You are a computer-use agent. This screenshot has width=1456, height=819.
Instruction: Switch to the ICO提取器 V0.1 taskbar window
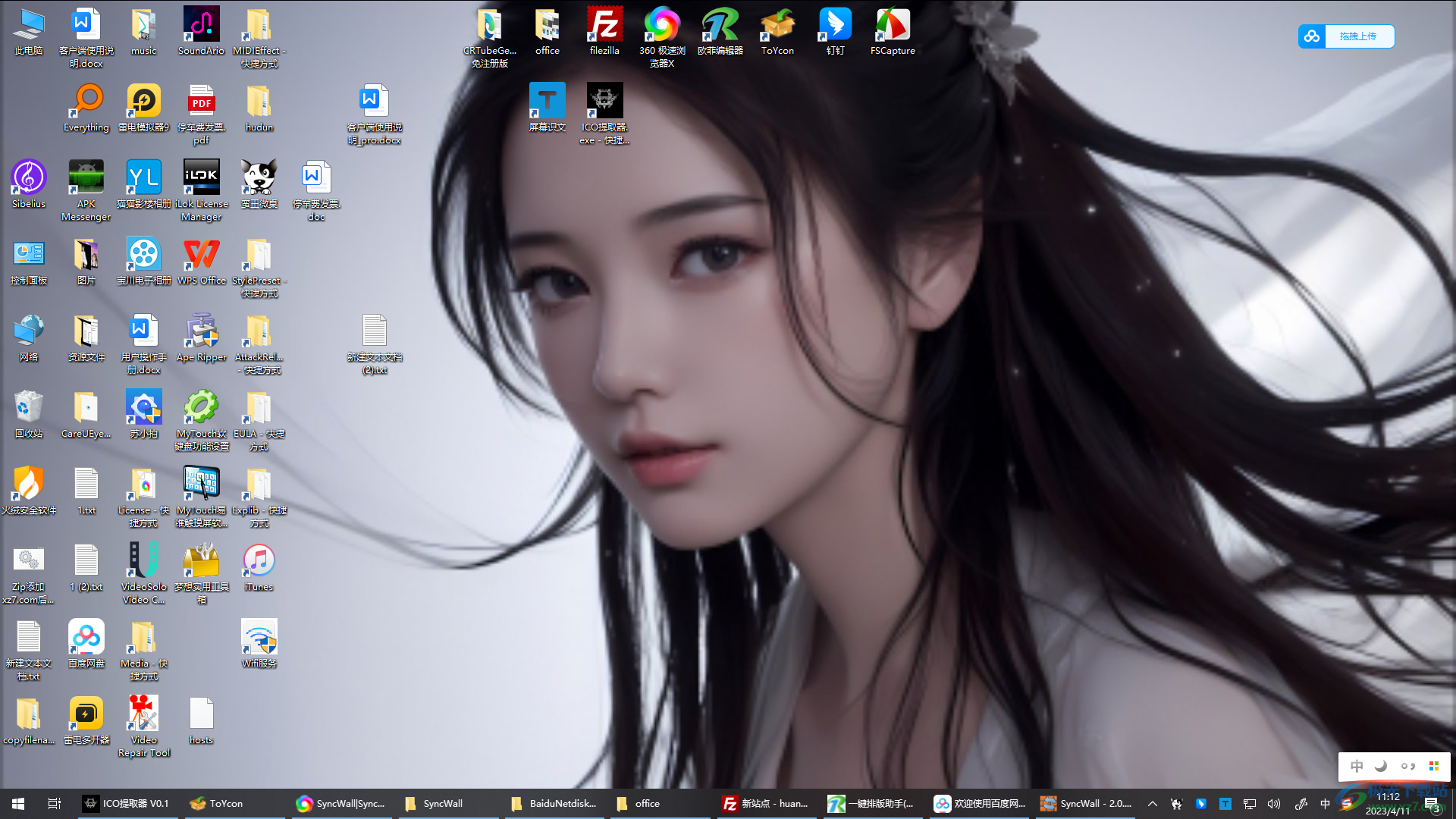pos(127,804)
